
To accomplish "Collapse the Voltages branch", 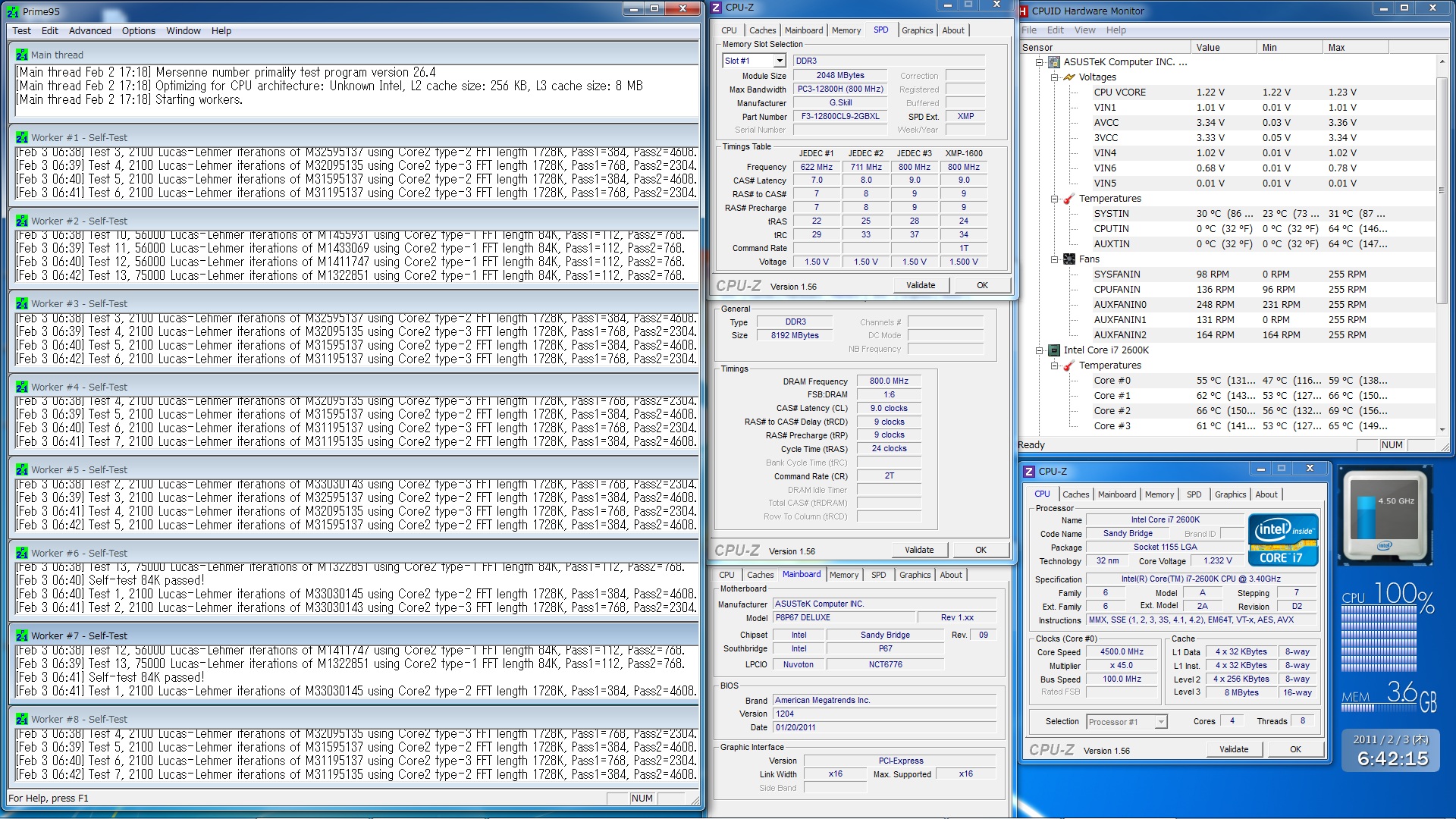I will click(1054, 77).
